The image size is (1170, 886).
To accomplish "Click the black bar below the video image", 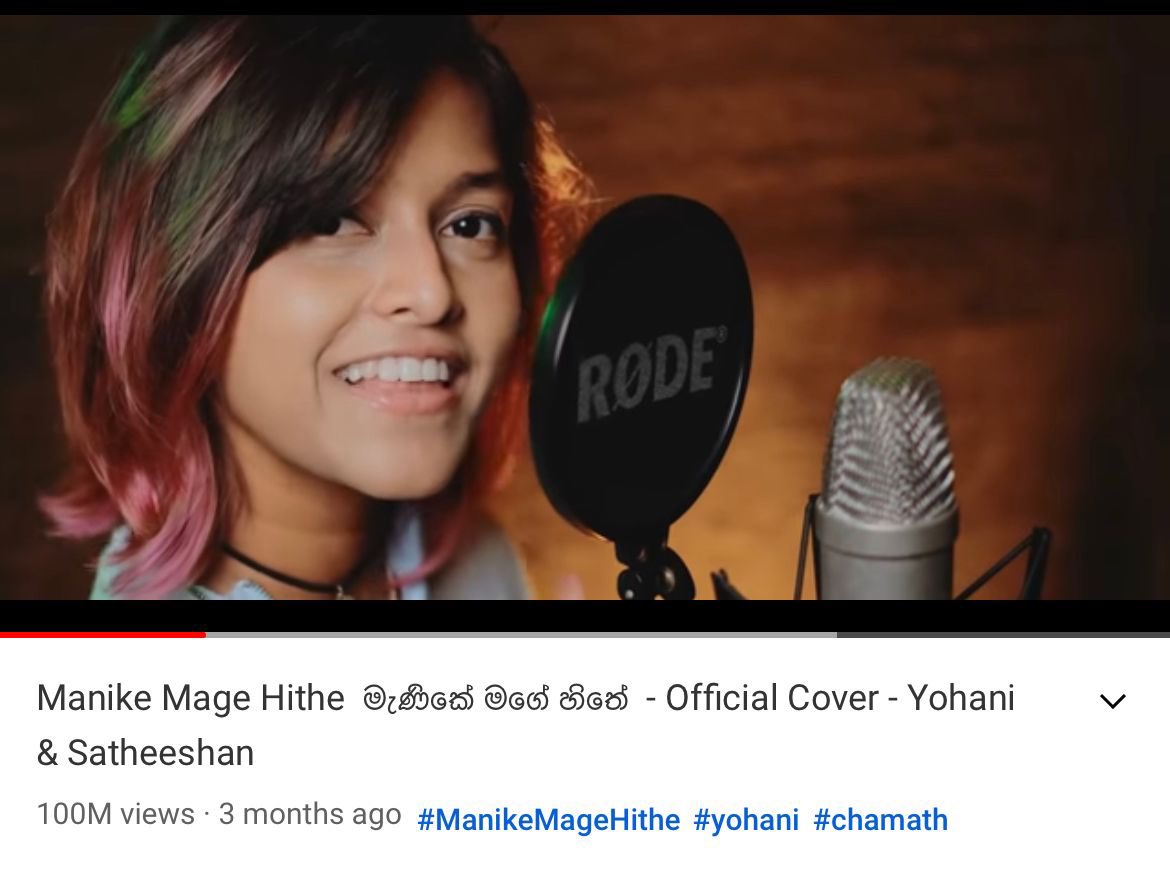I will coord(585,616).
